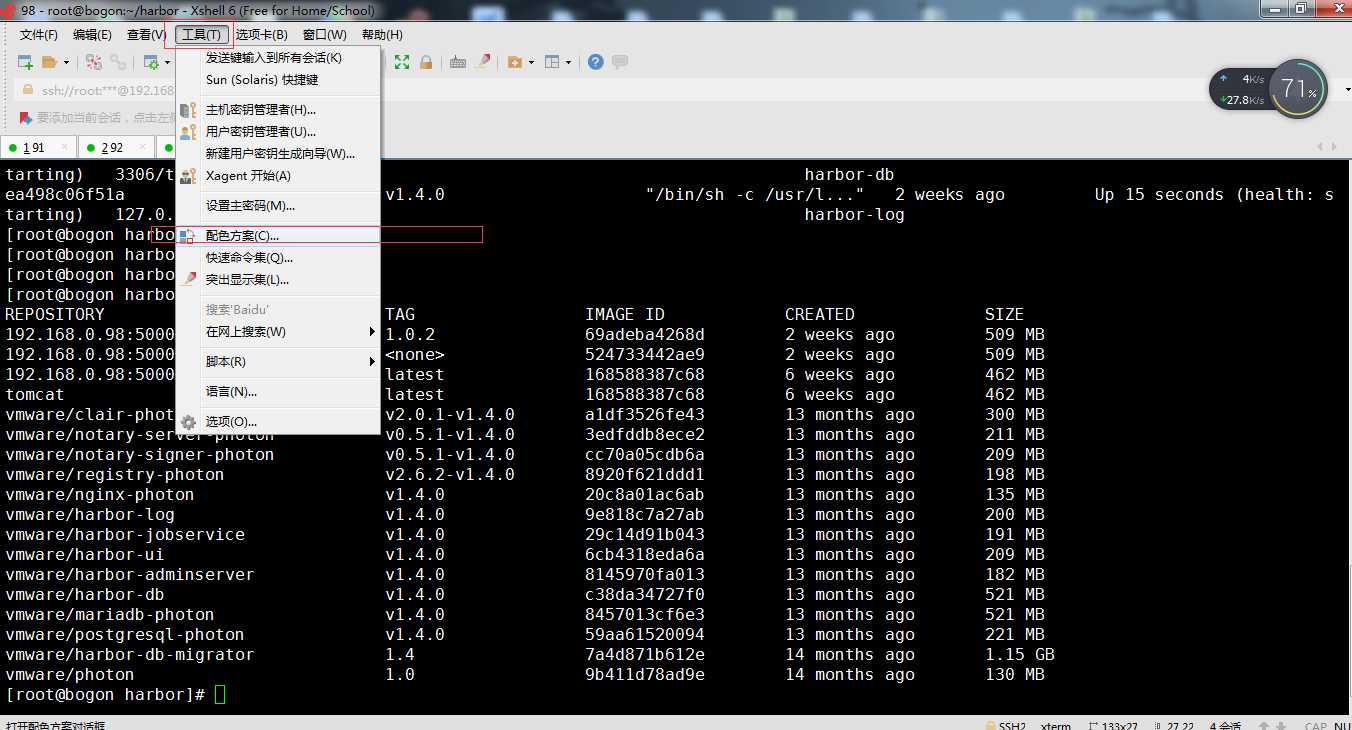Click the tomcat repository row text
The height and width of the screenshot is (730, 1352).
[x=35, y=394]
